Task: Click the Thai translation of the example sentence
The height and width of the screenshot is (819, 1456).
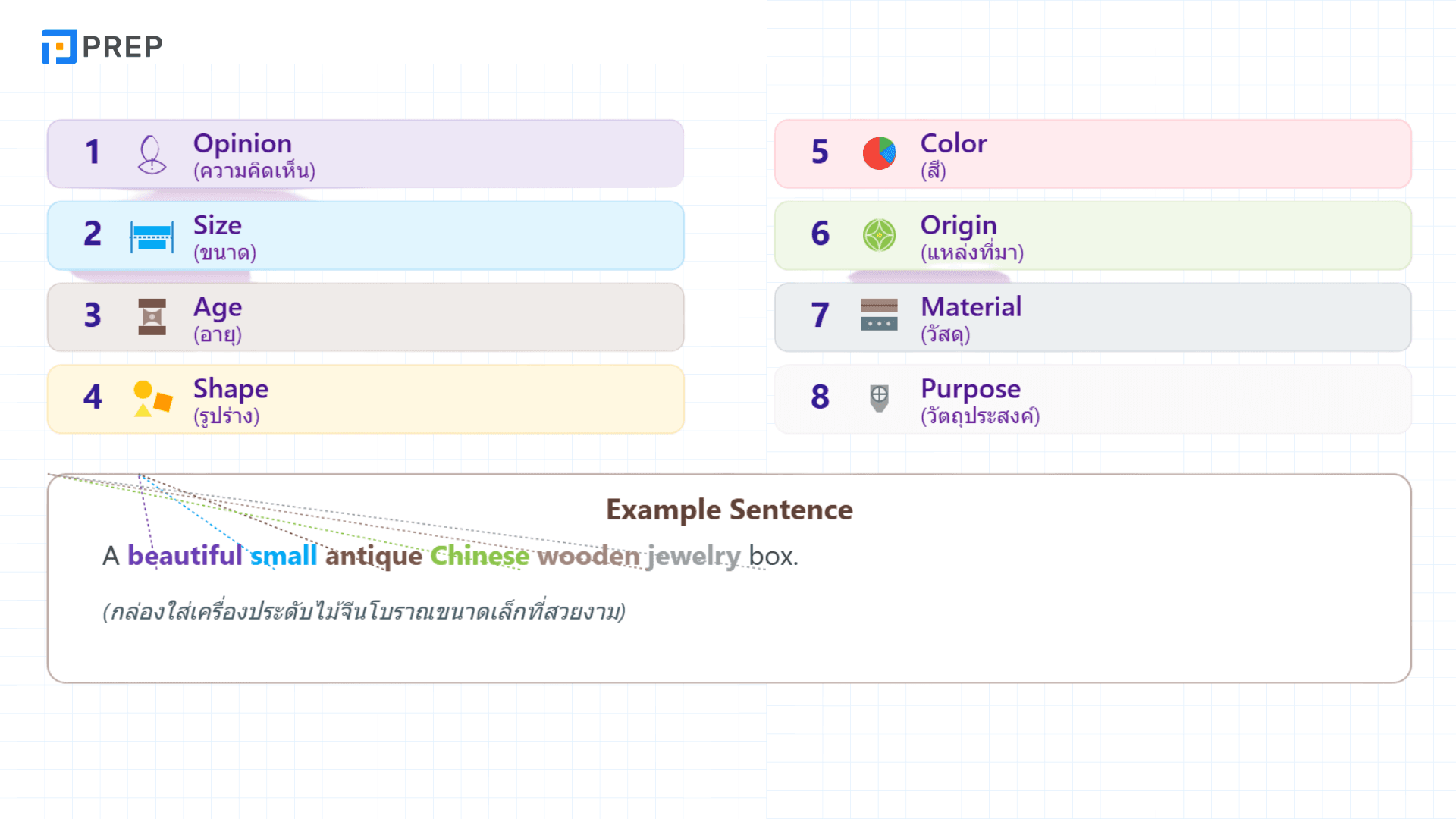Action: pyautogui.click(x=364, y=611)
